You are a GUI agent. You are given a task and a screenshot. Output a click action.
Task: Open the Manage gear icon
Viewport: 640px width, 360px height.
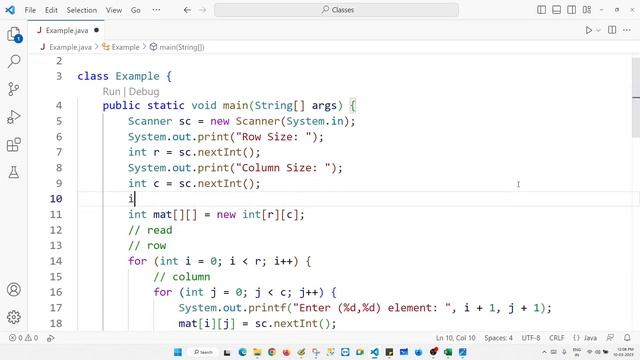[14, 317]
